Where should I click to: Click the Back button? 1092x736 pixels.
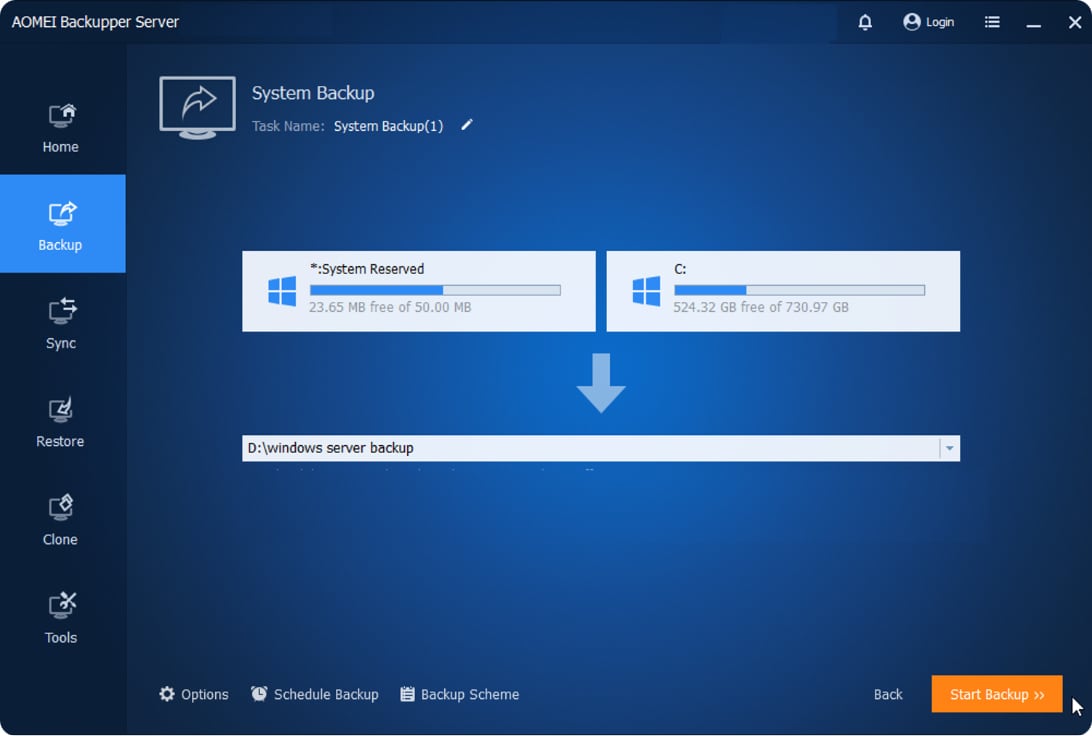[x=888, y=694]
